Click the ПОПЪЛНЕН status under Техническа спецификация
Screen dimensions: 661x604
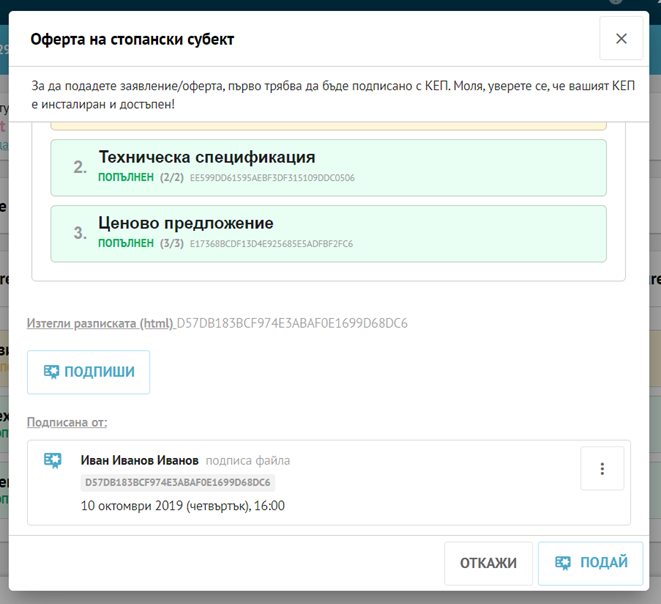coord(126,178)
